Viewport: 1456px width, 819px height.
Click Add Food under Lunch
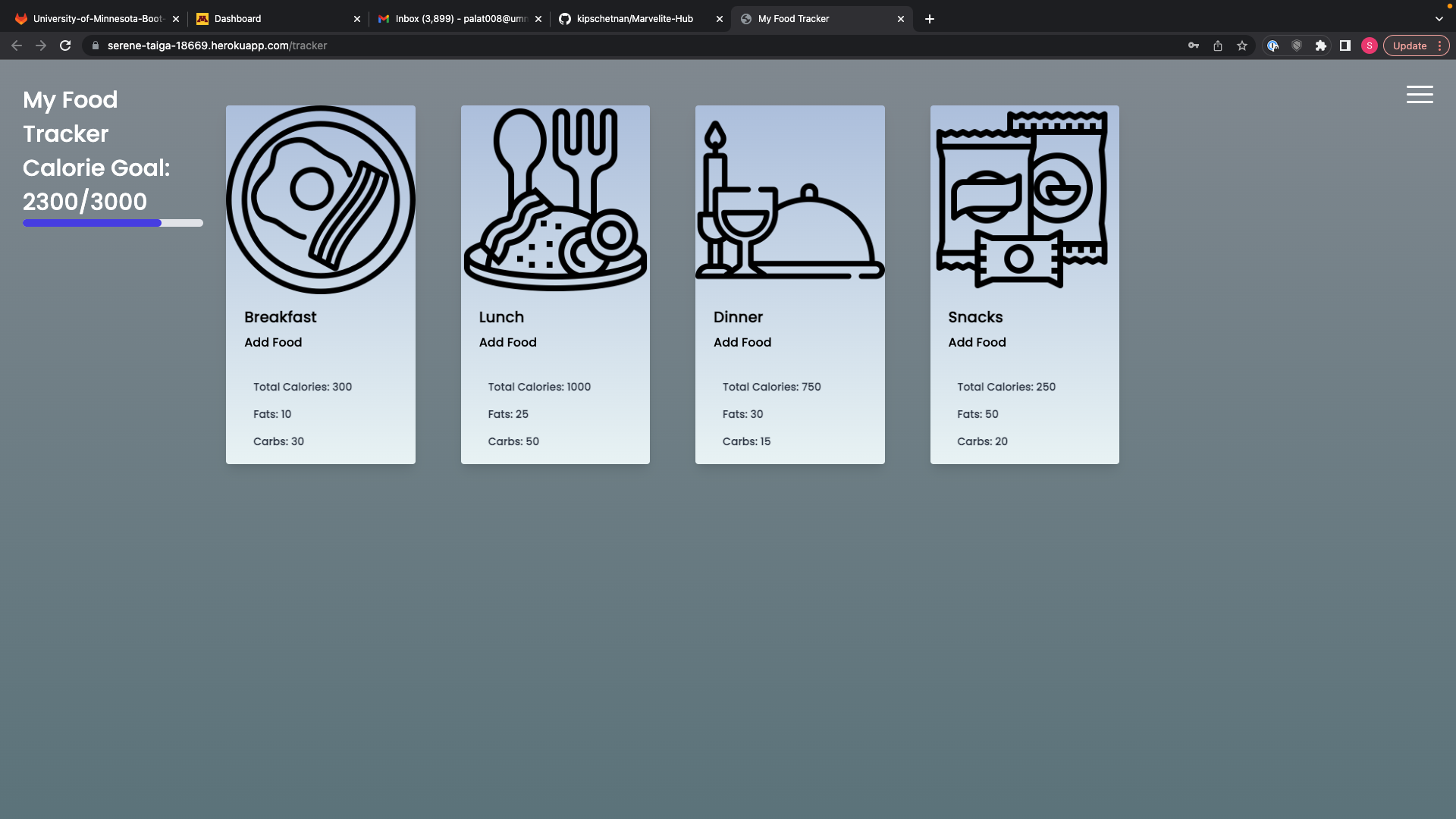508,343
